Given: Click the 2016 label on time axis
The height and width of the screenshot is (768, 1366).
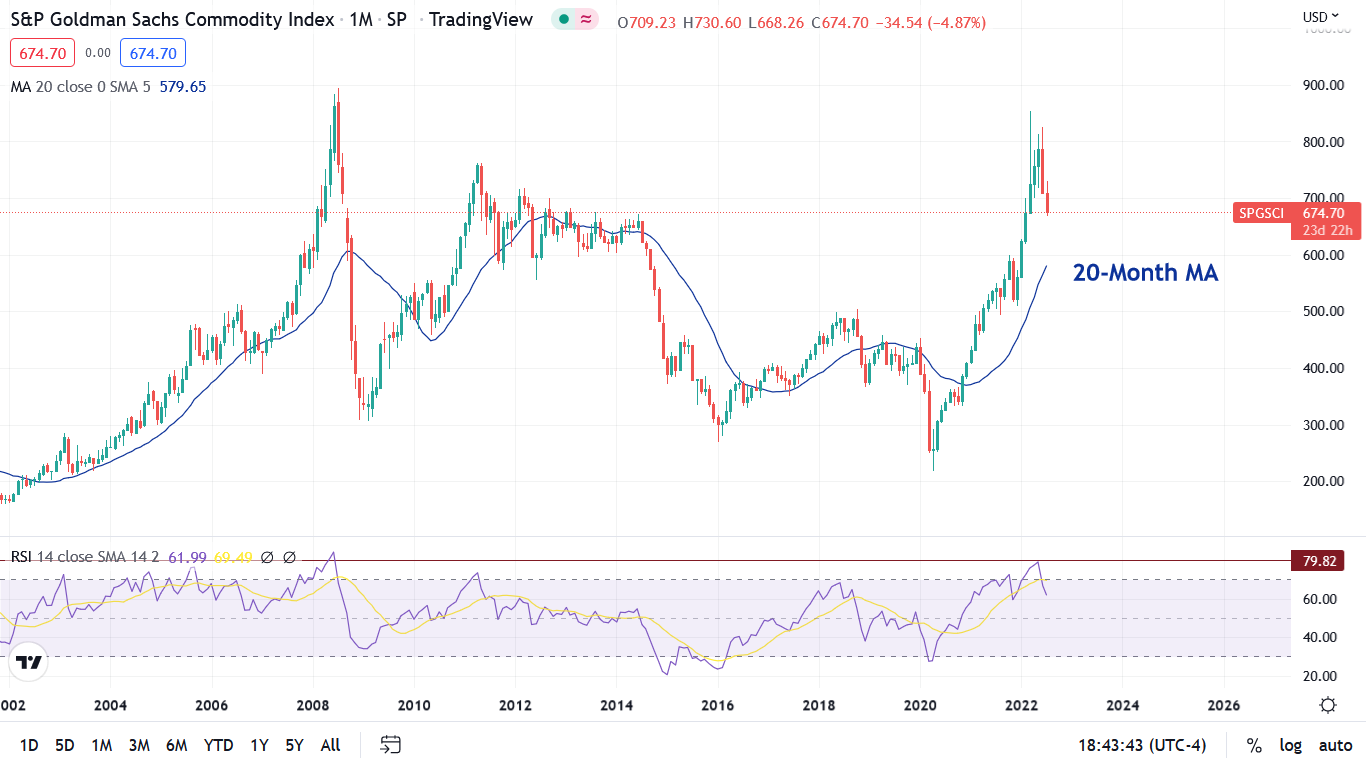Looking at the screenshot, I should [718, 705].
